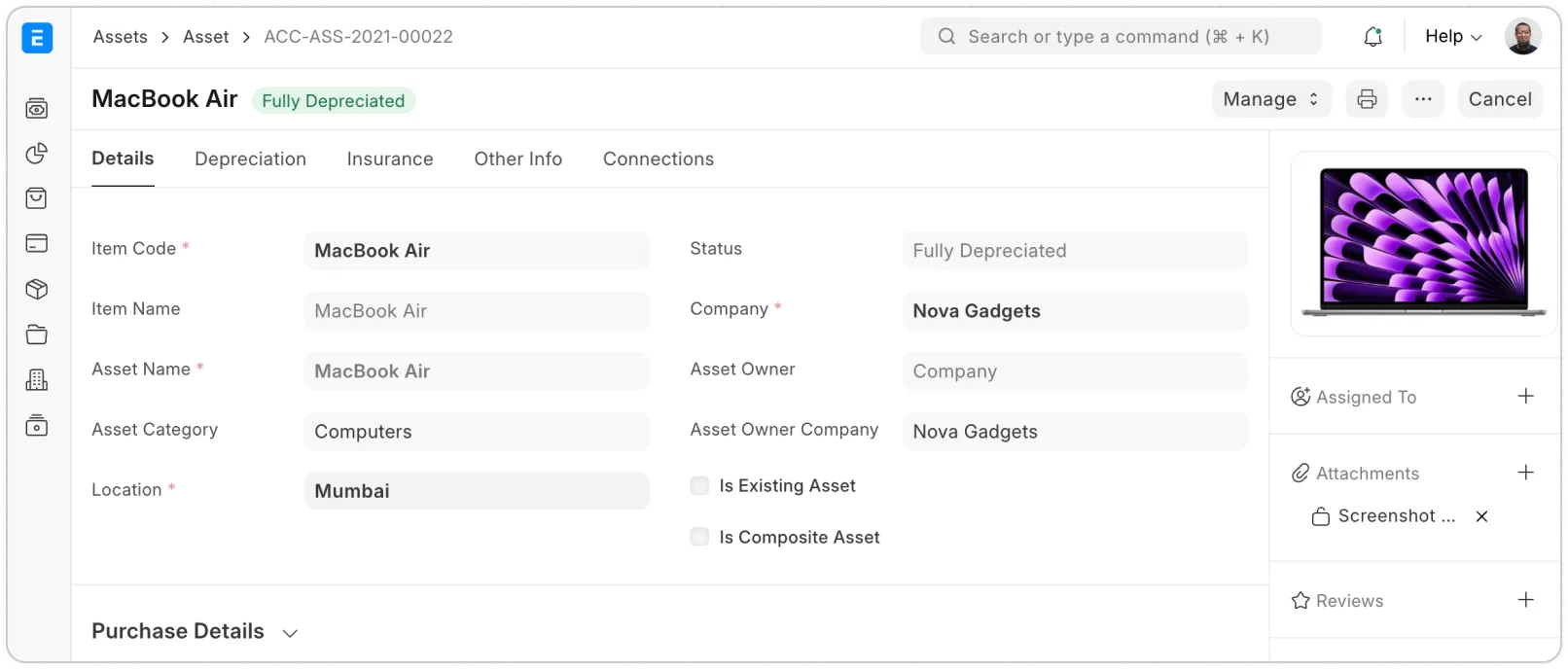1568x669 pixels.
Task: Go to Assets breadcrumb link
Action: click(x=121, y=37)
